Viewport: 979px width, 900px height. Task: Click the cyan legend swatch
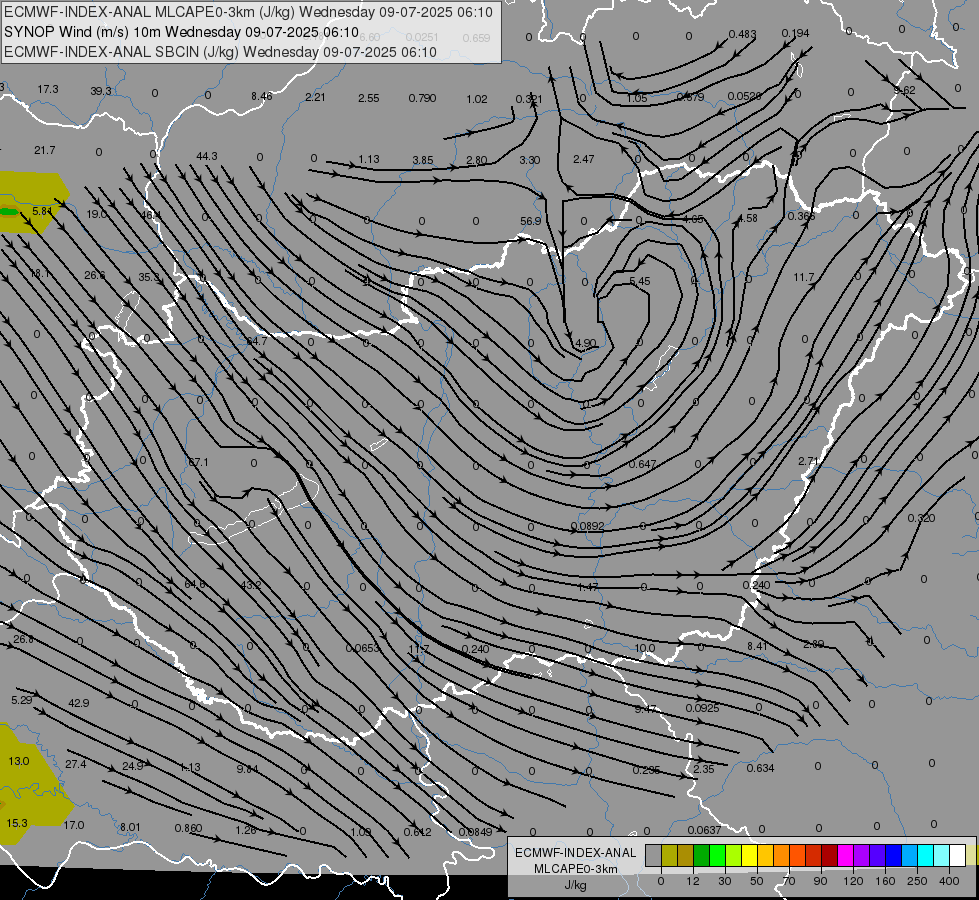925,856
